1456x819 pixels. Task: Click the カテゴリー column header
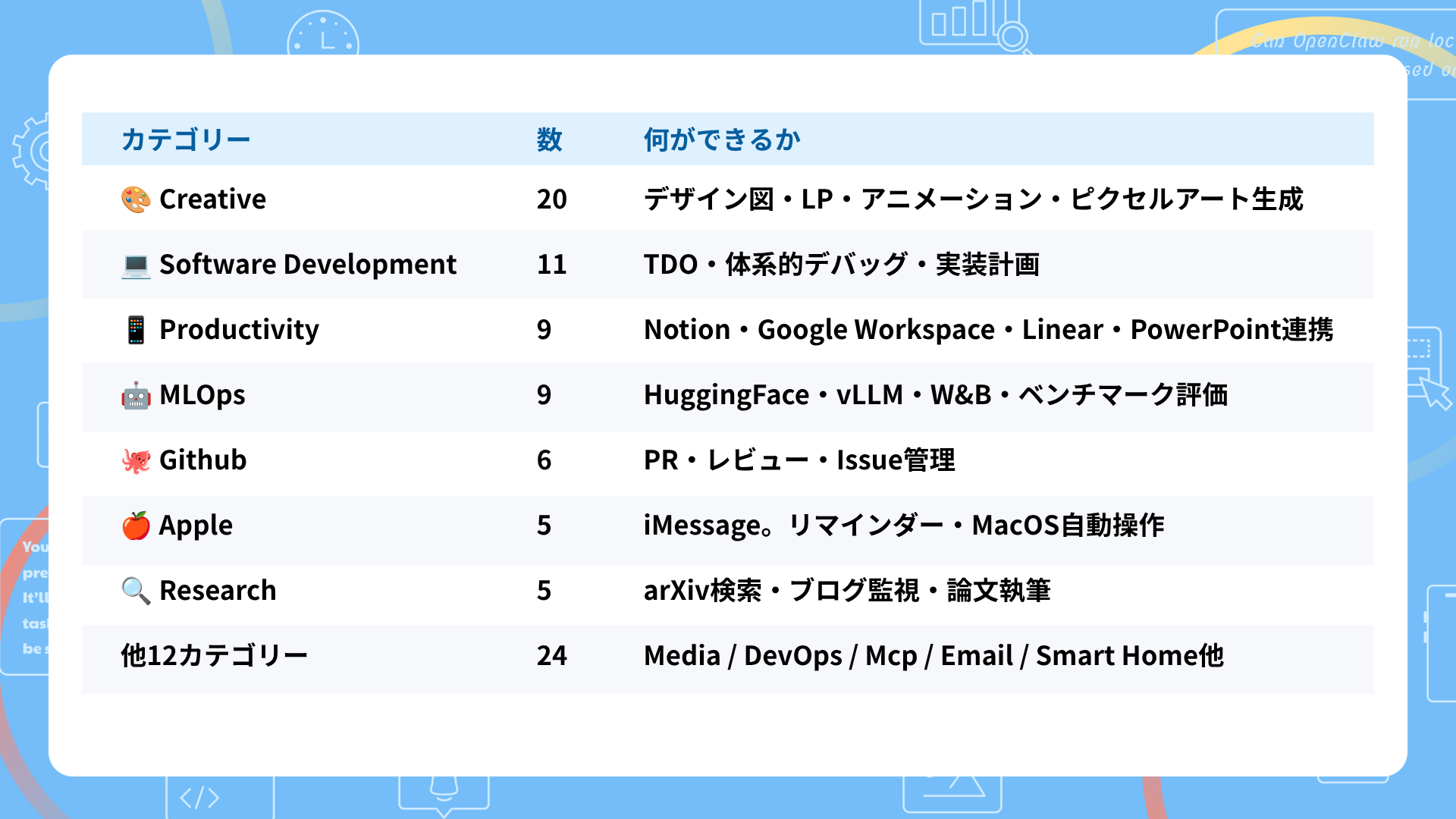[x=186, y=140]
